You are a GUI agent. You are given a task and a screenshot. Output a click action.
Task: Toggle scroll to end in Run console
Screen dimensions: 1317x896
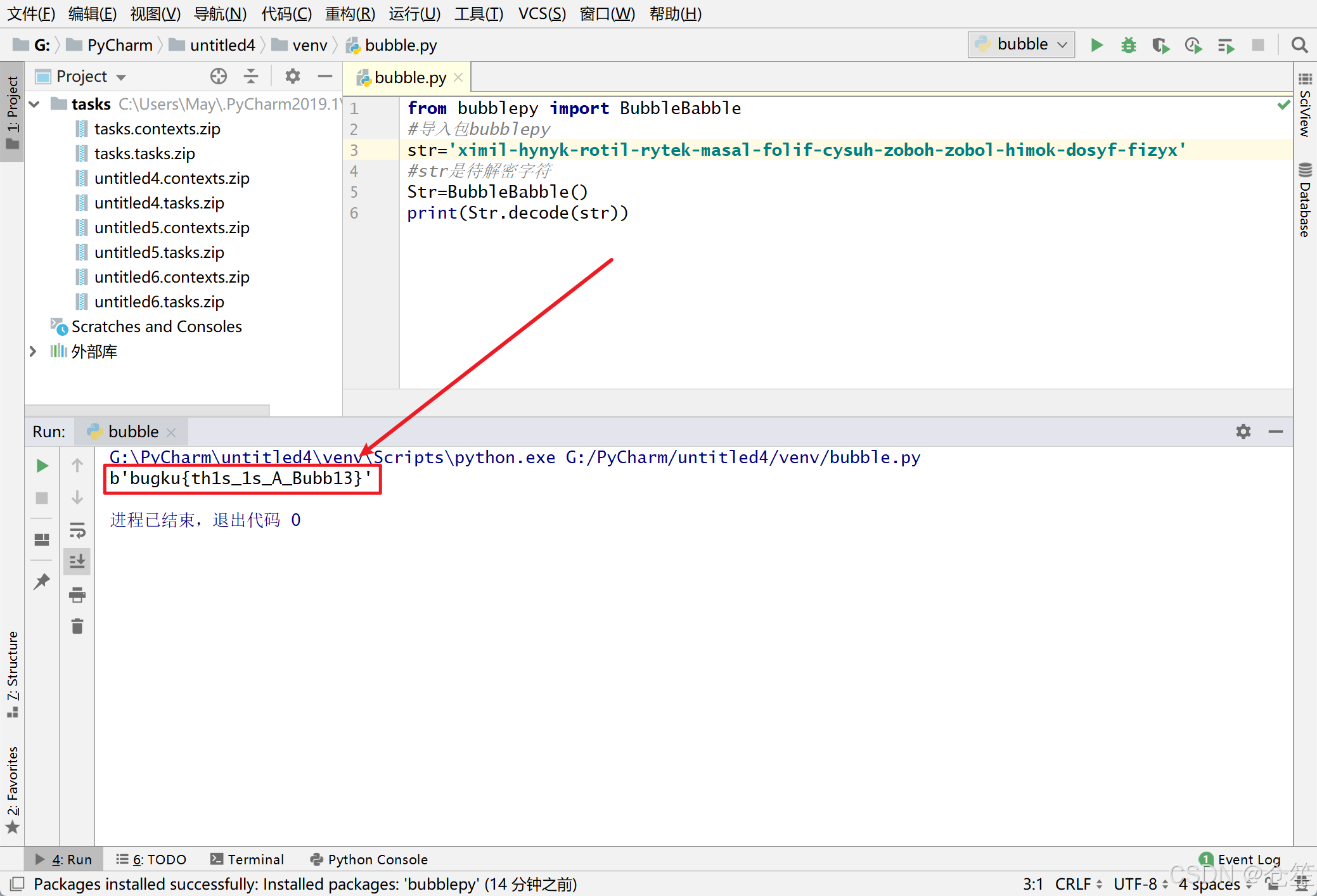(77, 561)
